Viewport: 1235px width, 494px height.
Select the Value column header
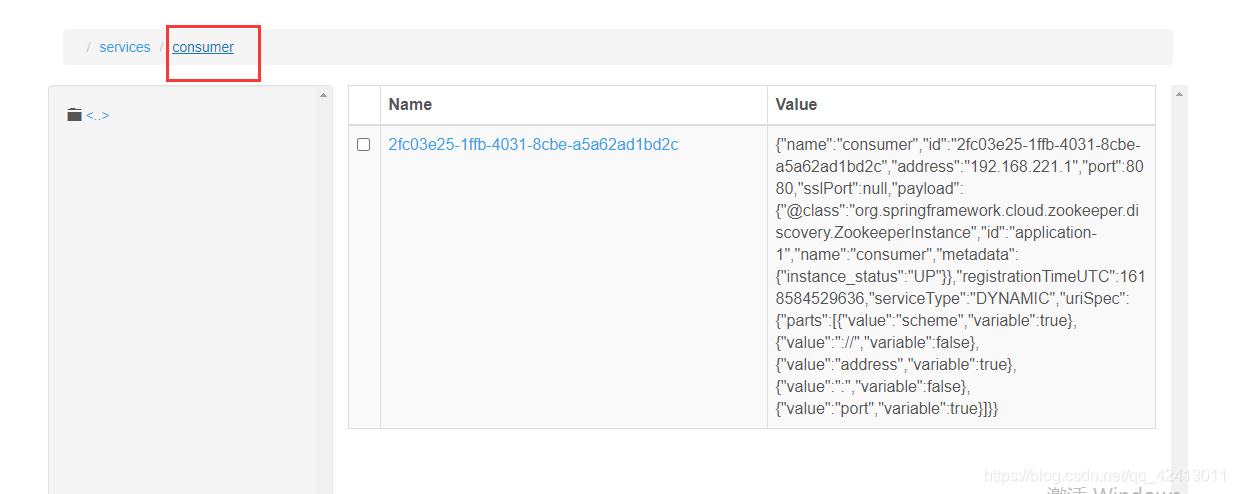pos(796,104)
